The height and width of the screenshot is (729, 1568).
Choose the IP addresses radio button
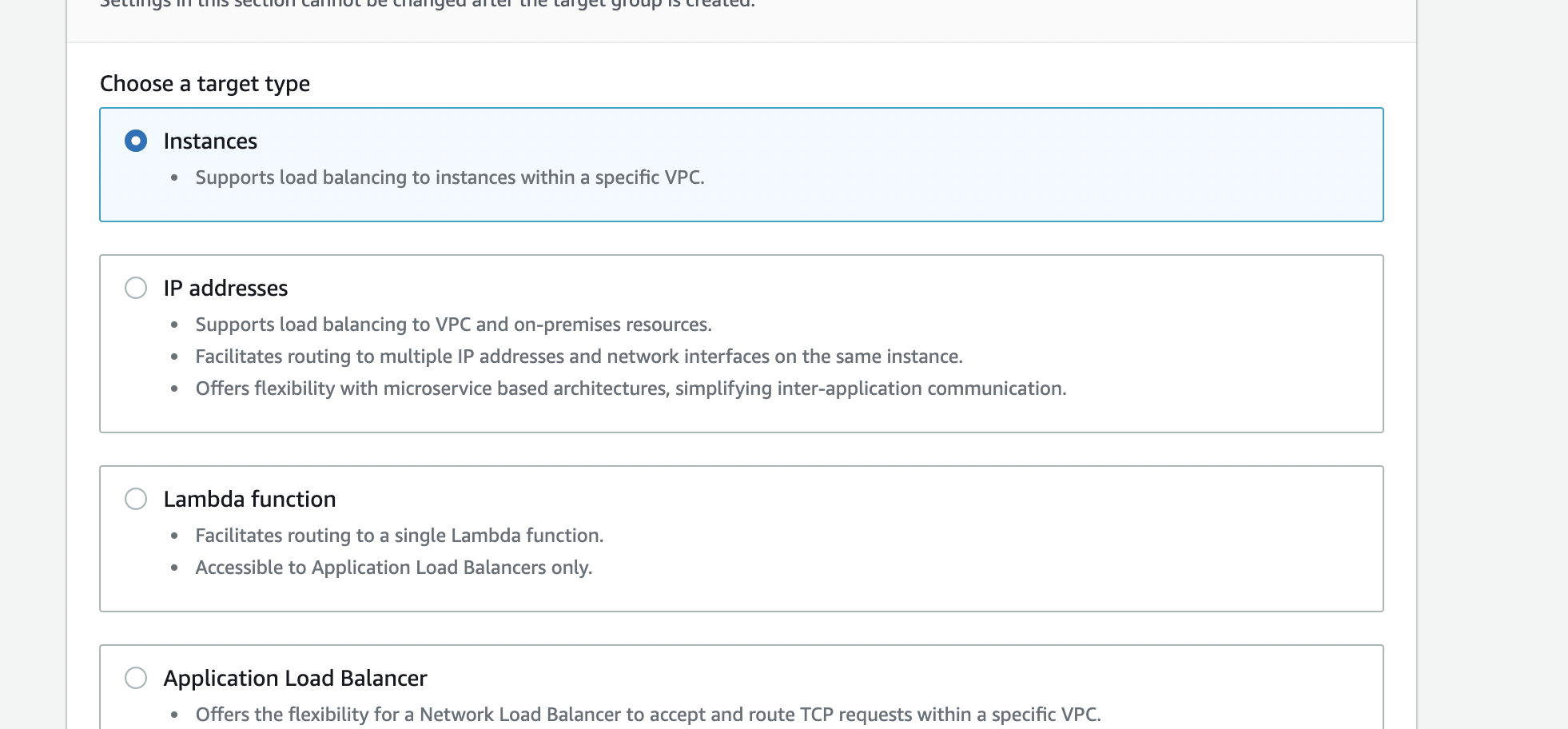136,288
